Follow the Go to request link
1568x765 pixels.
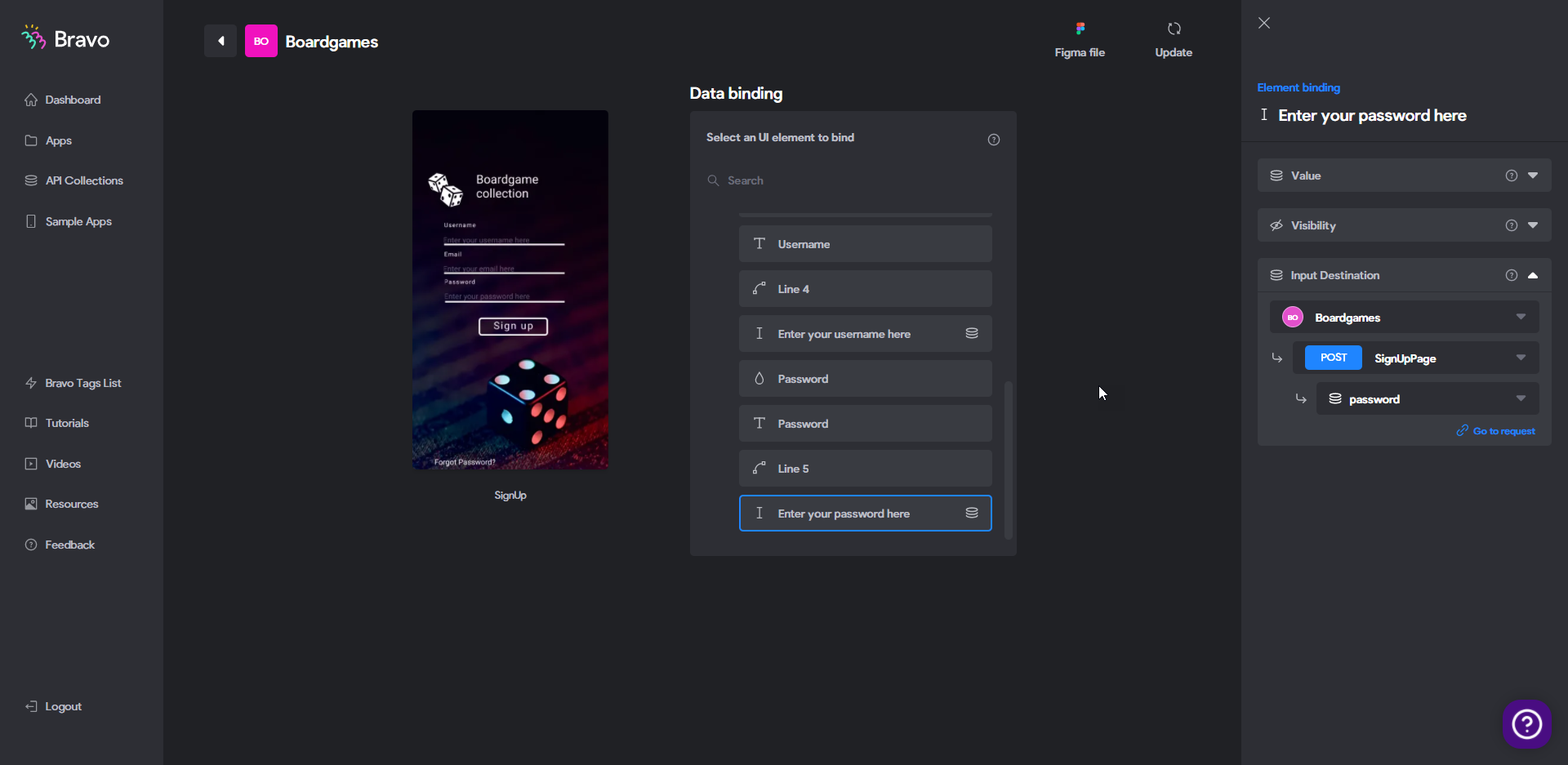(x=1495, y=431)
